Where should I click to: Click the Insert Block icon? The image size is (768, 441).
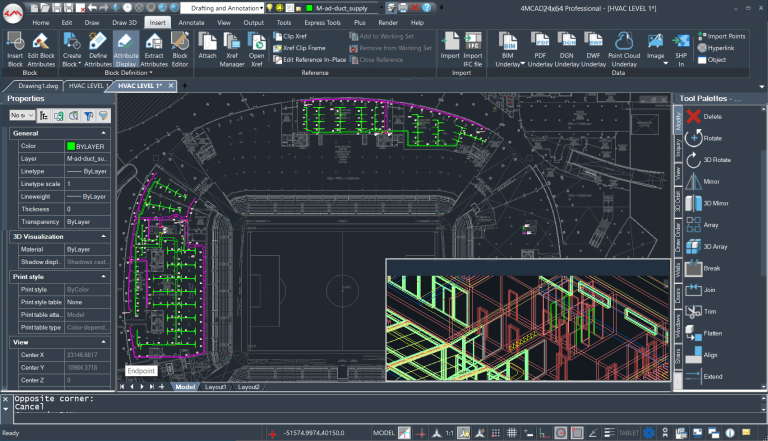[15, 43]
